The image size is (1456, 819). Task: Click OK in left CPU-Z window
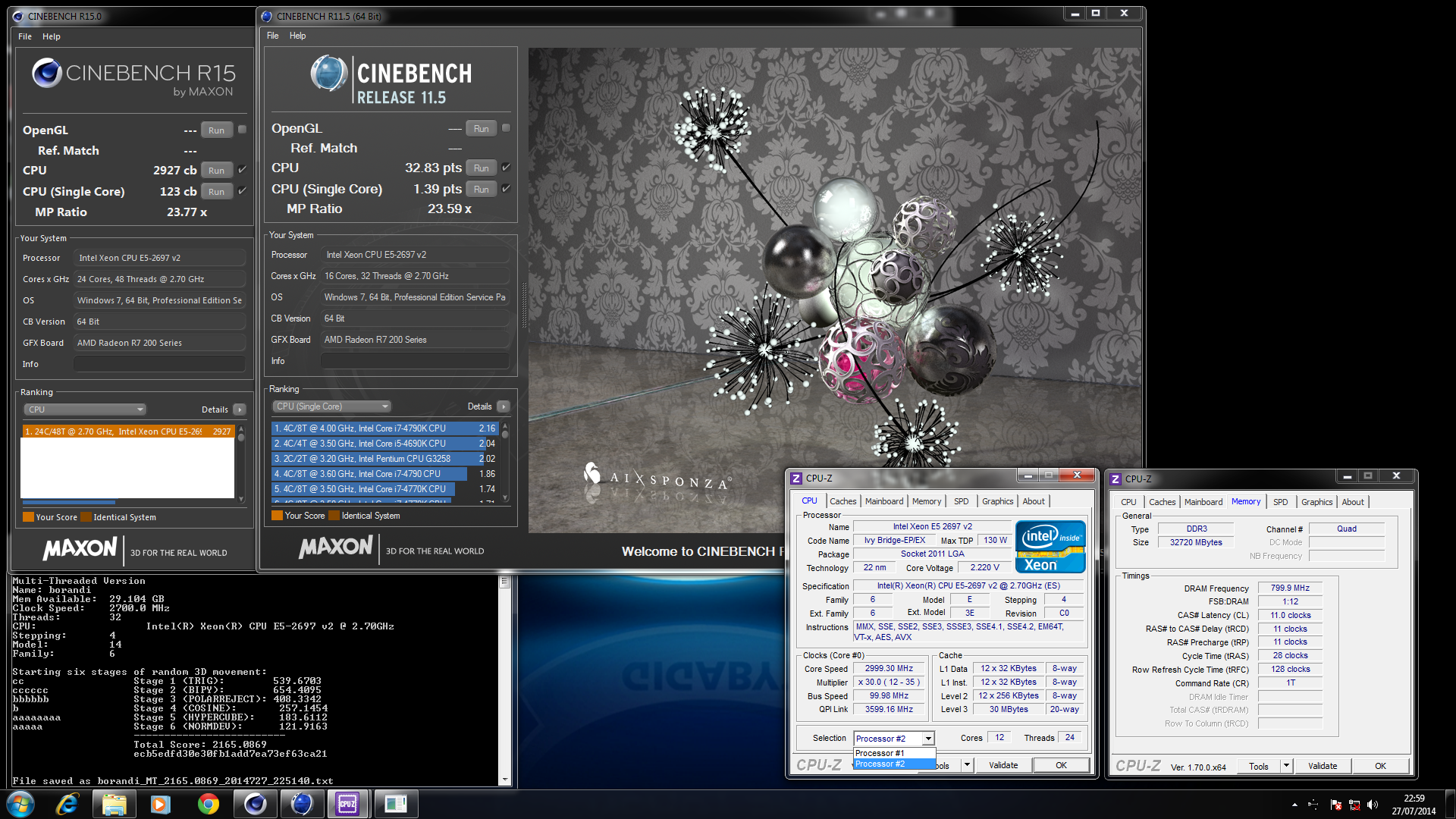pos(1061,765)
